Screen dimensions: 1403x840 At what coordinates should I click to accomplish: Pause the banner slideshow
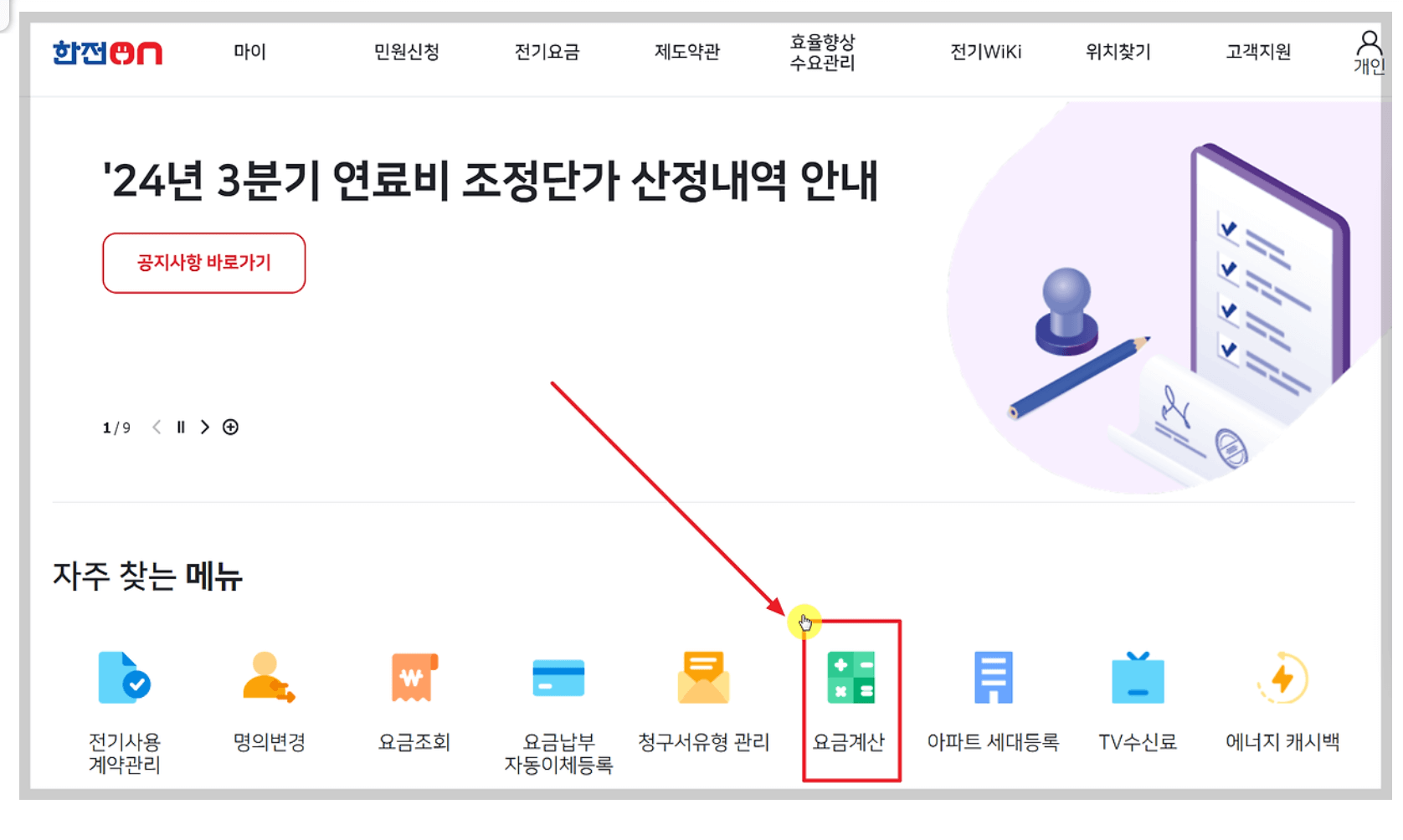click(x=181, y=427)
